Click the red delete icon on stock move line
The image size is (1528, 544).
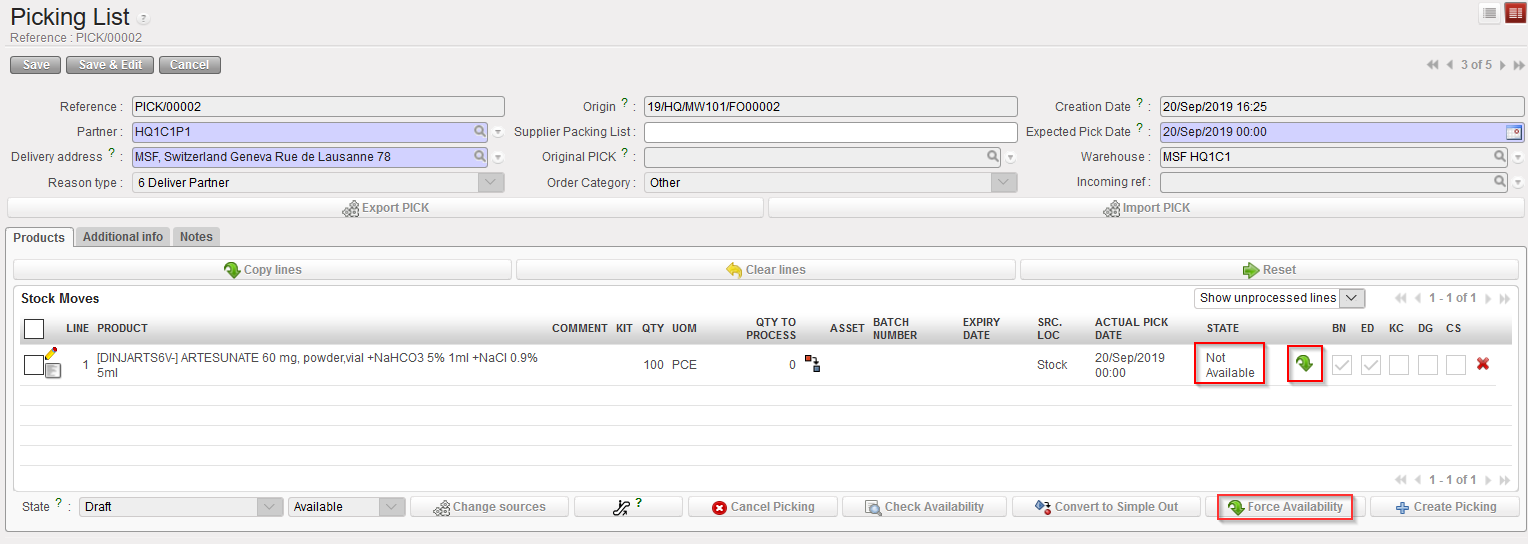click(x=1482, y=364)
